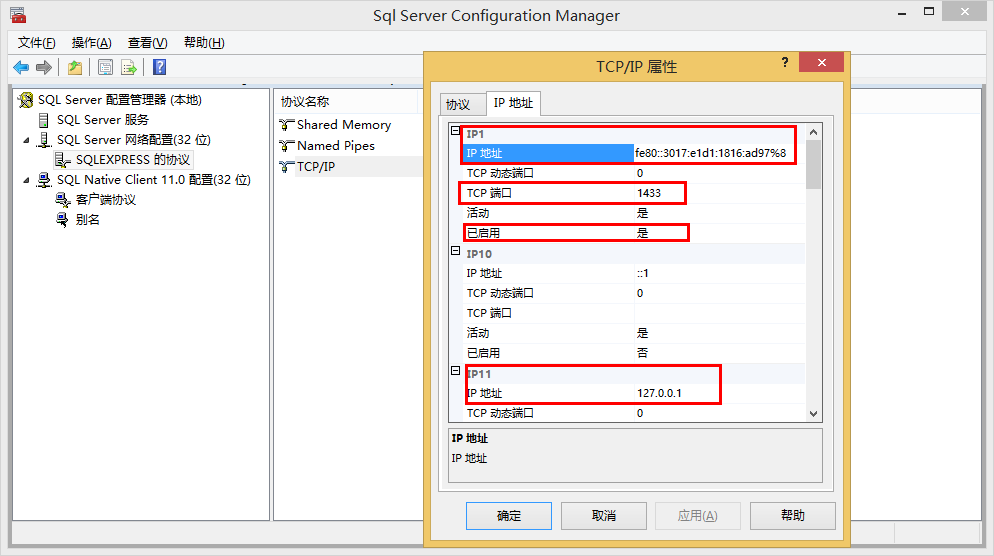Click the property list scrollbar down arrow
This screenshot has width=994, height=556.
pyautogui.click(x=813, y=413)
